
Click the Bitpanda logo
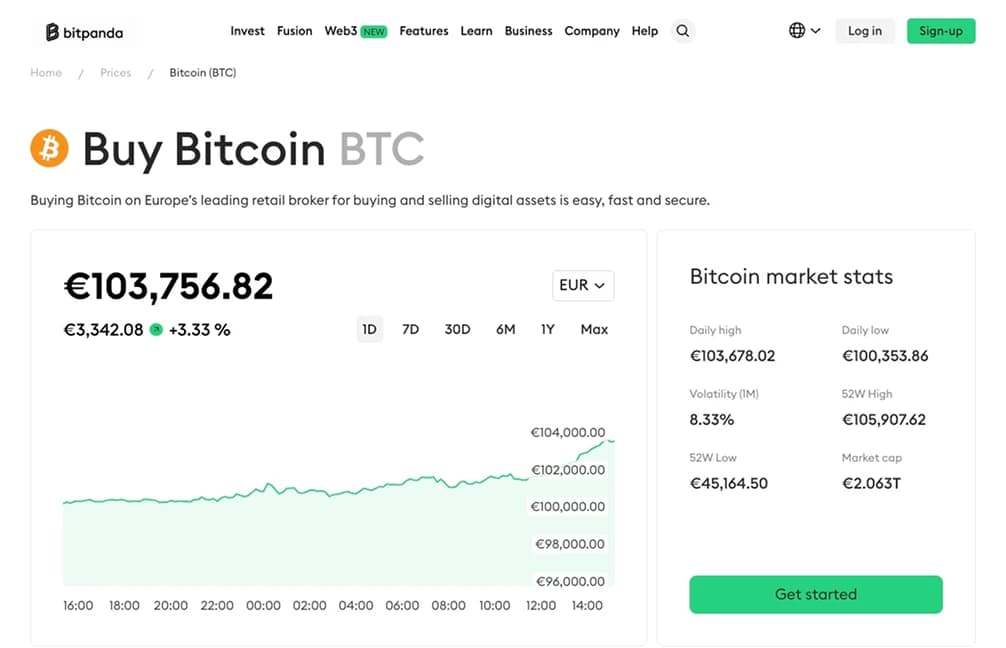[x=84, y=31]
